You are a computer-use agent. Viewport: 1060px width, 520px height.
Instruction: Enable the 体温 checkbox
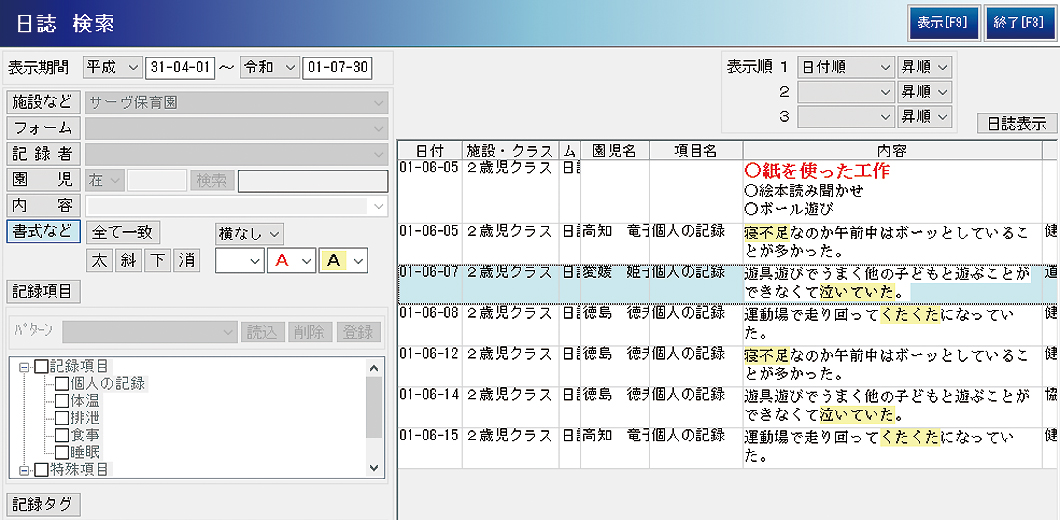(62, 401)
